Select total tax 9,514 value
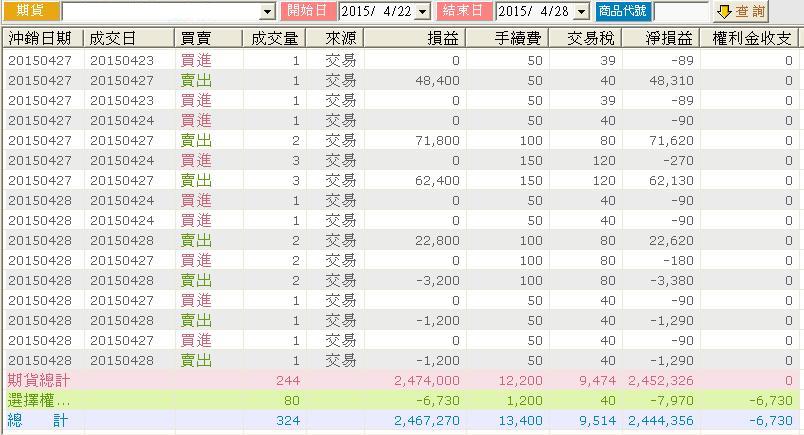Viewport: 804px width, 435px height. (x=597, y=421)
